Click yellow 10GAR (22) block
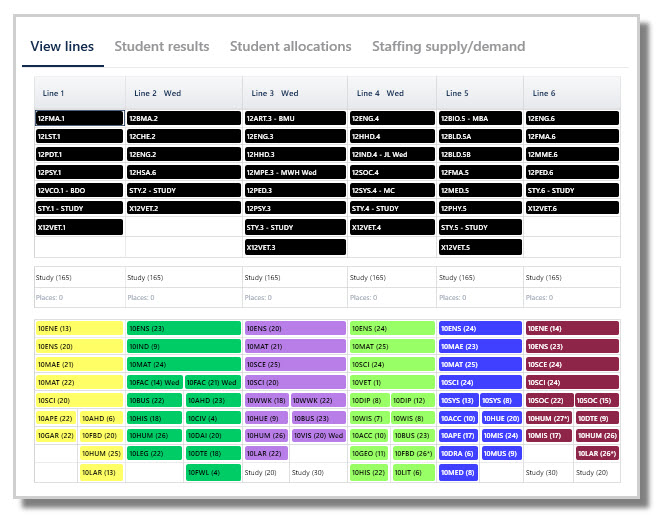Screen dimensions: 656x516 [x=56, y=436]
